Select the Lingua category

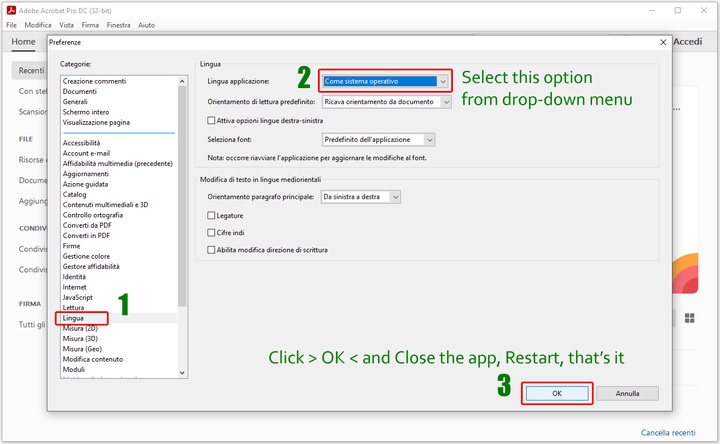73,318
